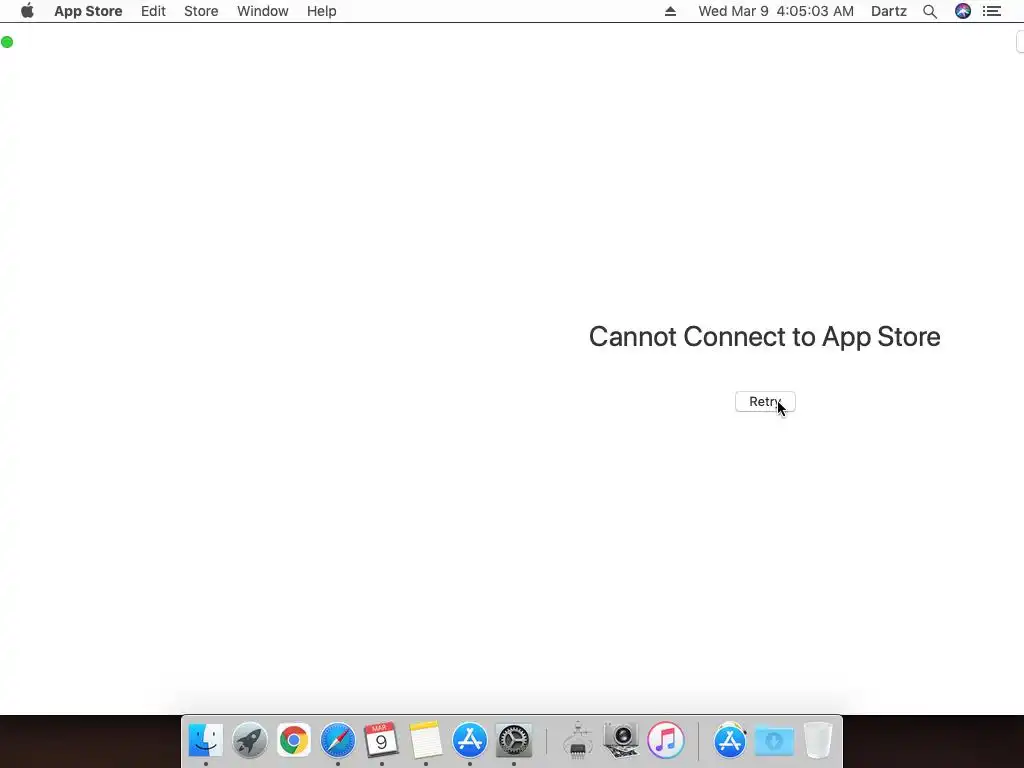Click the eject icon in menu bar
This screenshot has height=768, width=1024.
pos(670,11)
